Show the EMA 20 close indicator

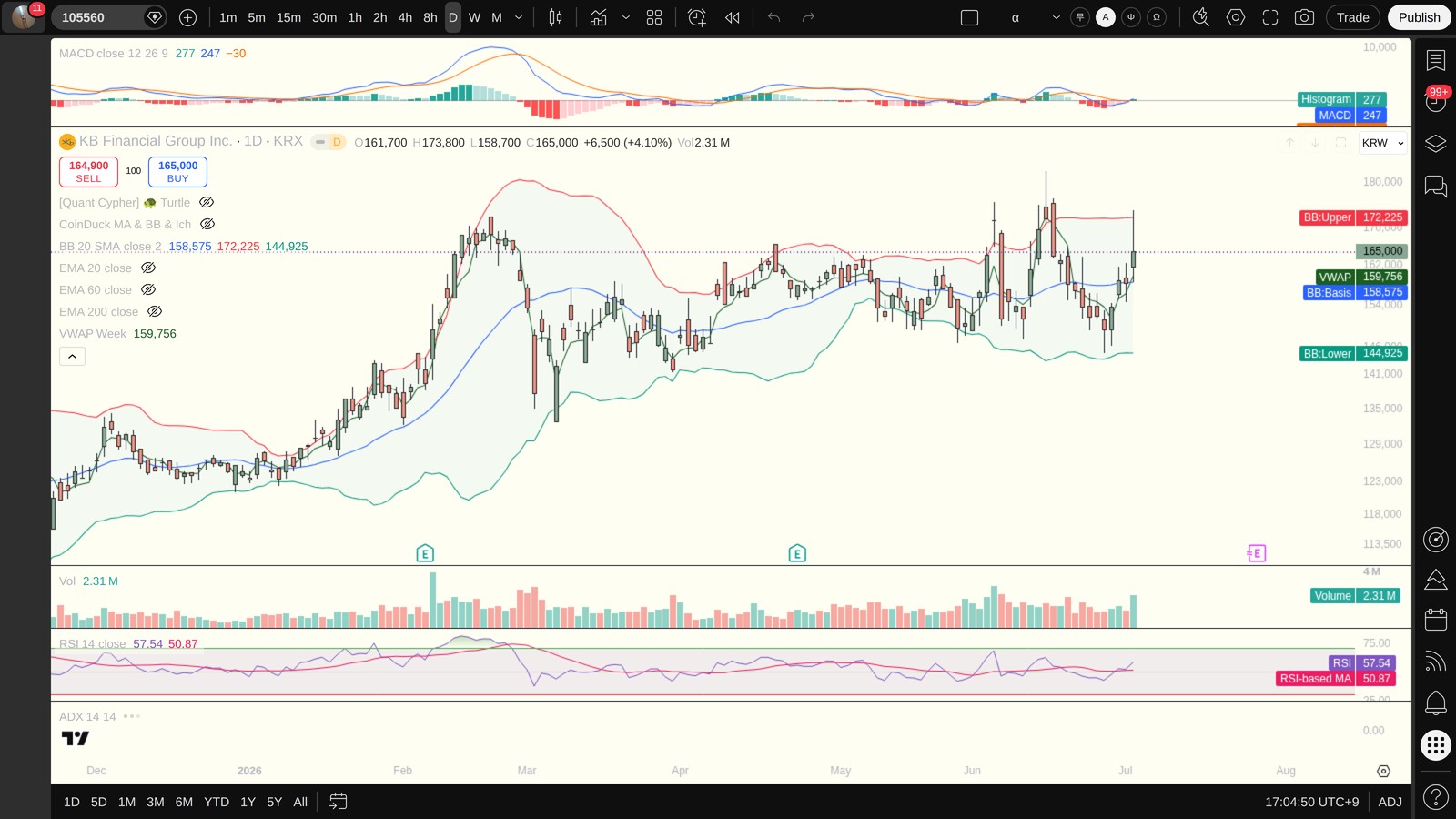point(148,268)
